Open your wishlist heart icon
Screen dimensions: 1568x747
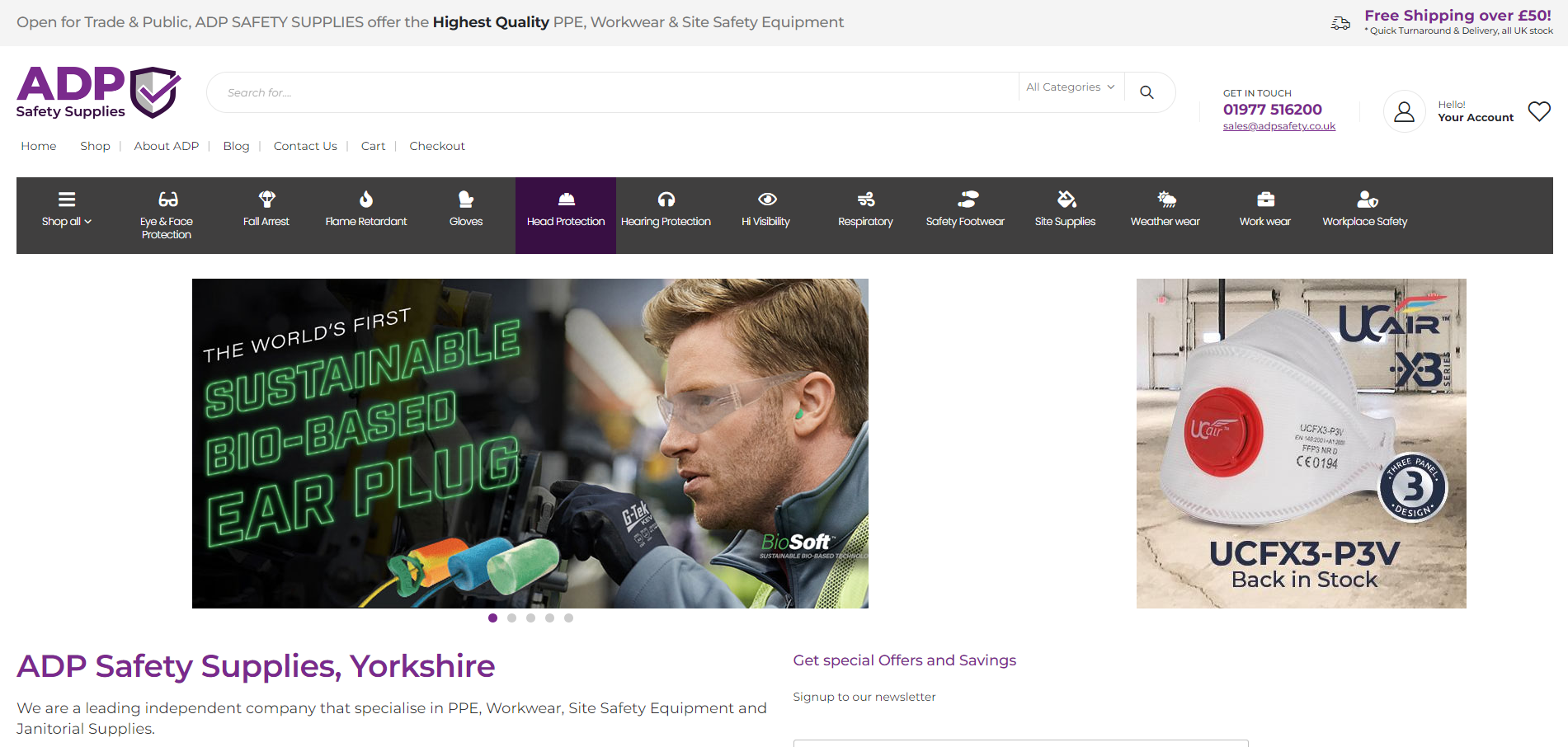[x=1538, y=110]
